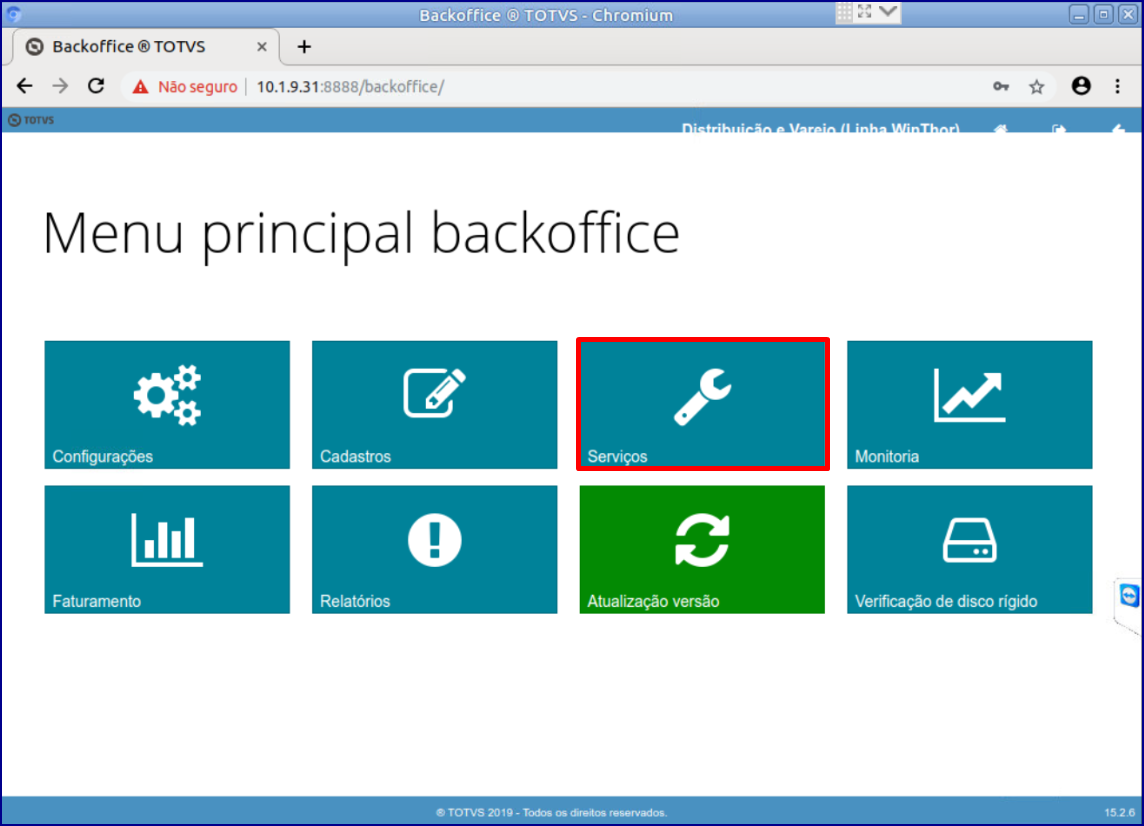The height and width of the screenshot is (826, 1144).
Task: Click the logout icon in blue header
Action: tap(1059, 128)
